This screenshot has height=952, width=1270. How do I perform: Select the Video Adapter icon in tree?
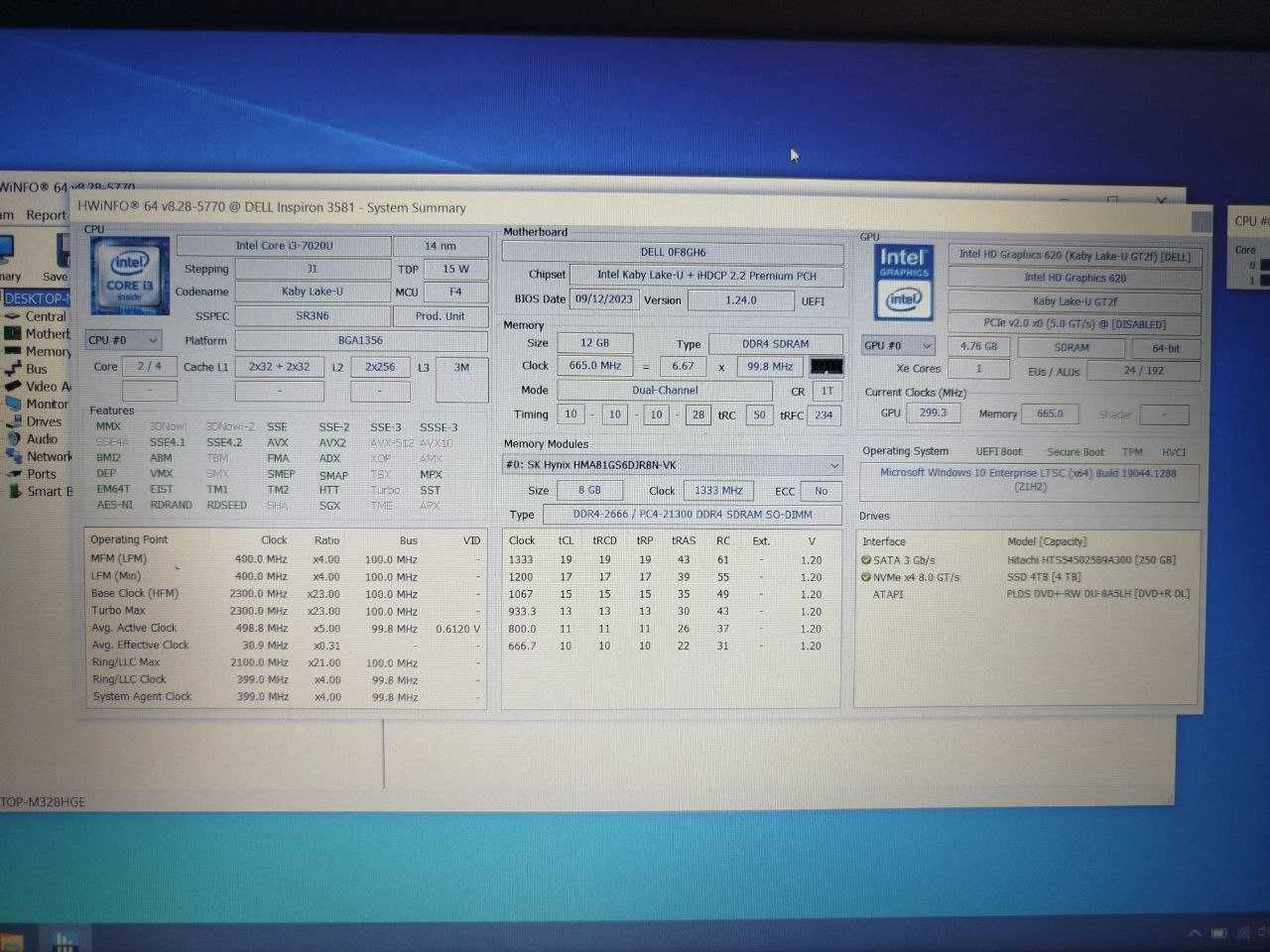click(12, 387)
